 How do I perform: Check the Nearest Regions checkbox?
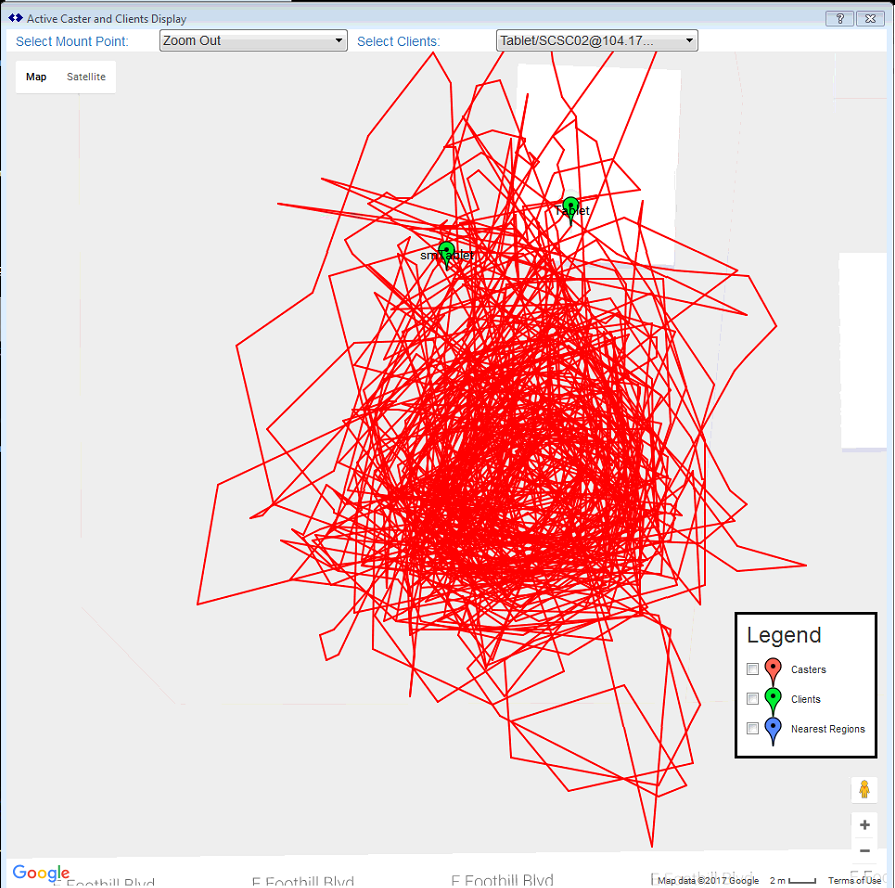753,729
